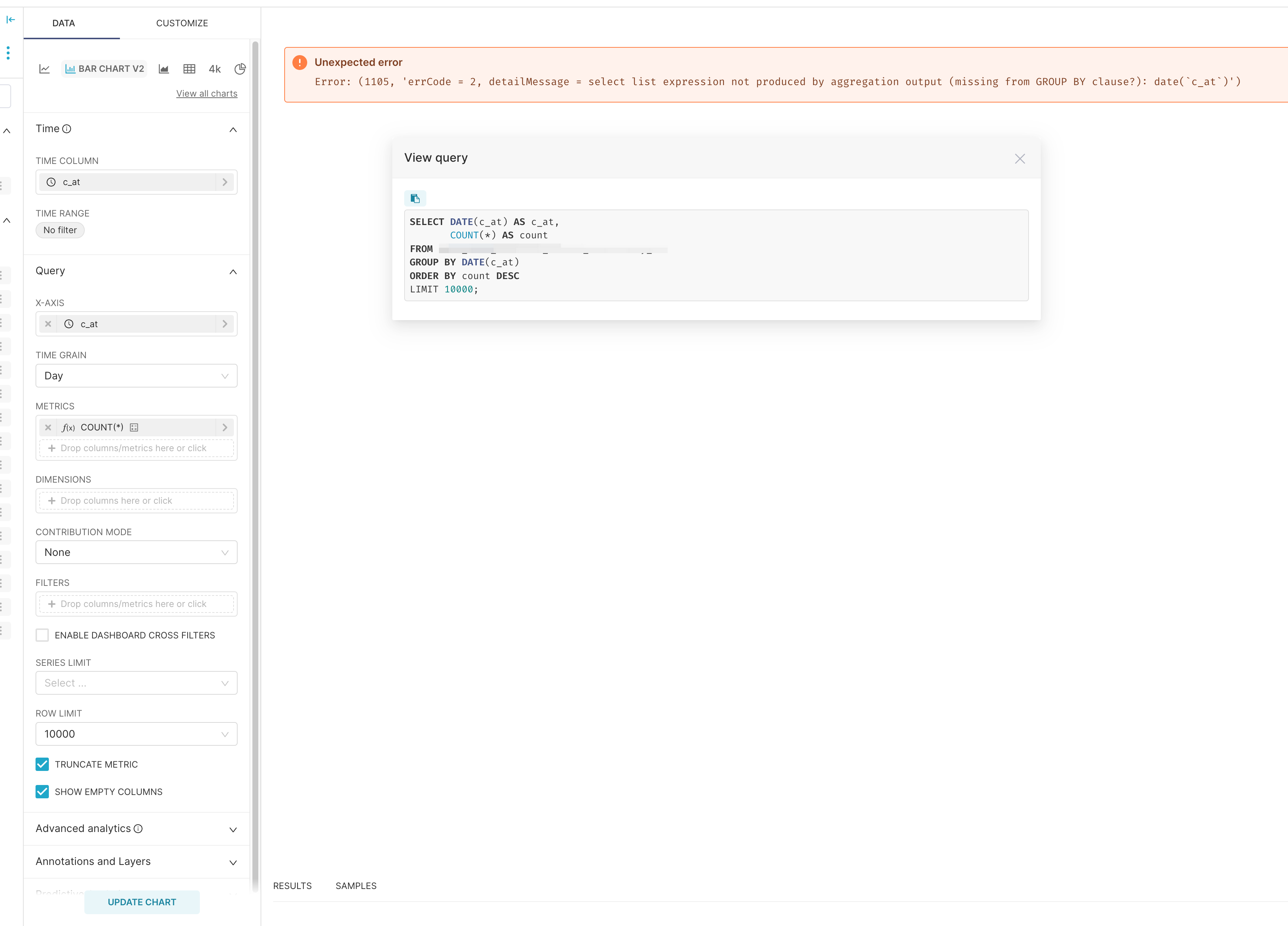Select the Big Number (4k) visualization icon

point(214,69)
